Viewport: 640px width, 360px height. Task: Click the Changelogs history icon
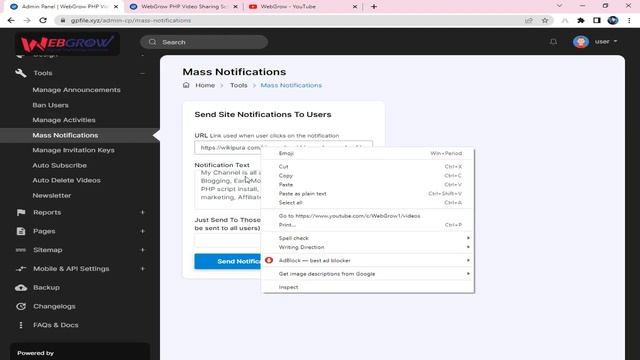click(x=21, y=306)
